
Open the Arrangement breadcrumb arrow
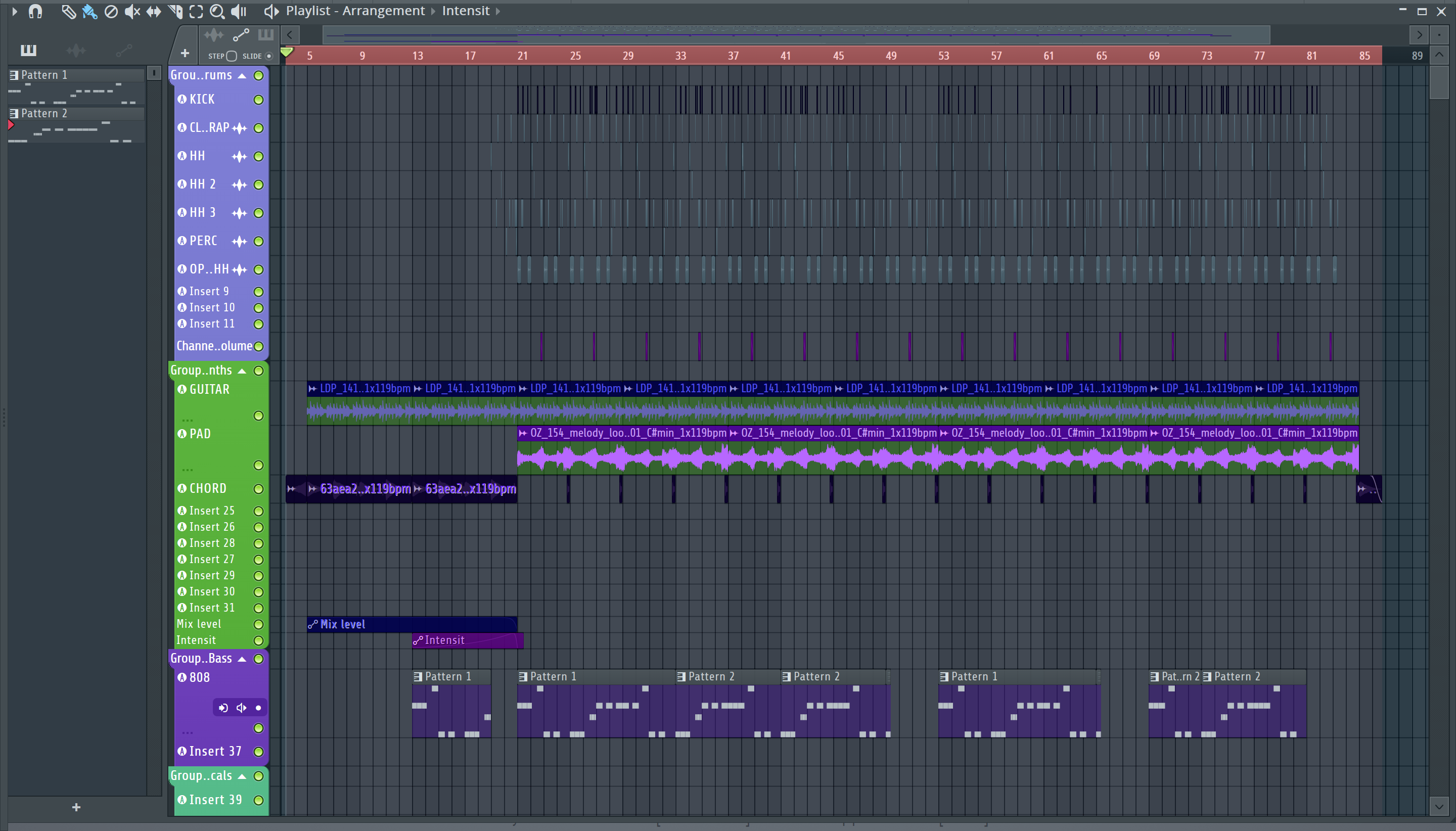click(x=433, y=11)
